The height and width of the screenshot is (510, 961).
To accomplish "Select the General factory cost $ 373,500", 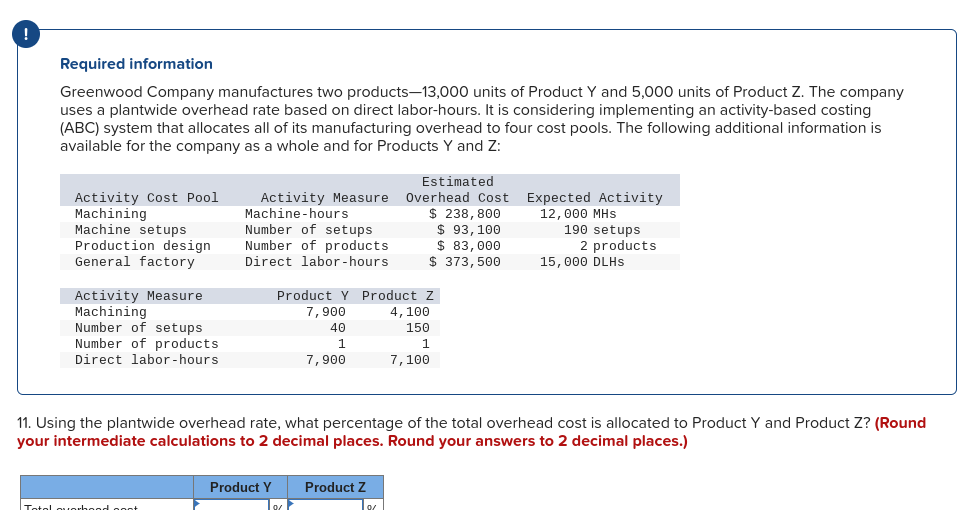I will (x=465, y=262).
